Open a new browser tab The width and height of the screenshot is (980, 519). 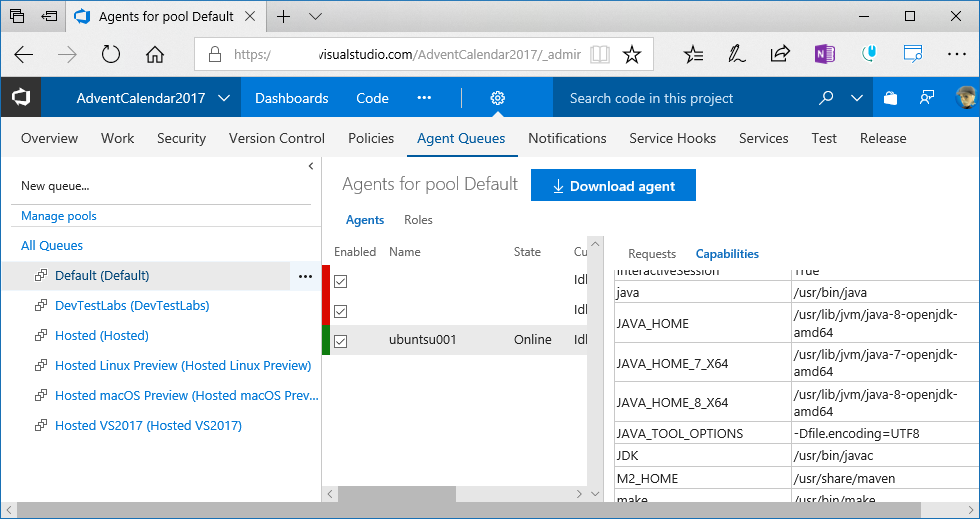coord(284,16)
